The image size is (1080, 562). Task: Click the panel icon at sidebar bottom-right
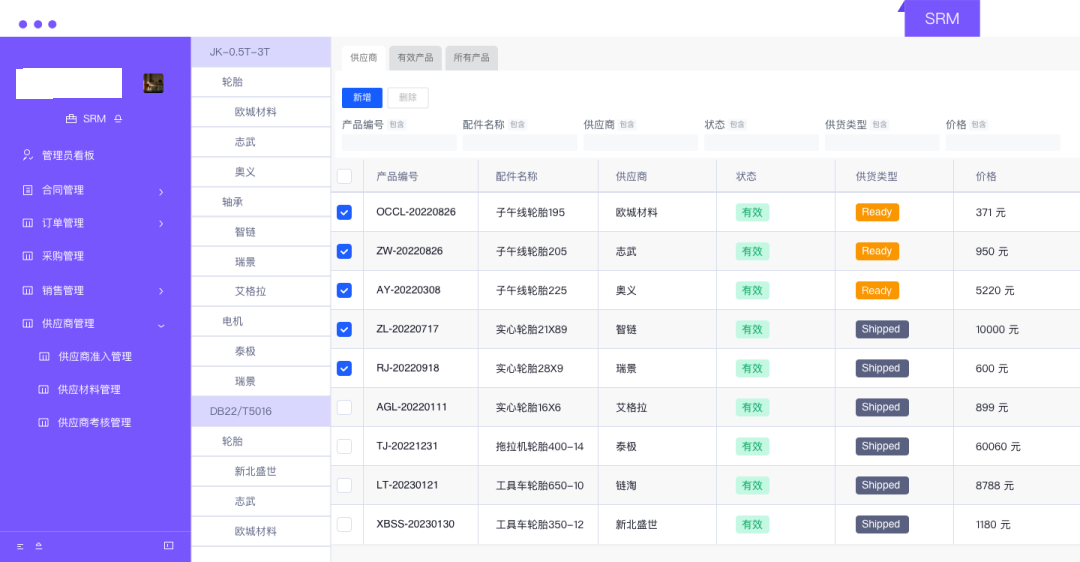pos(168,545)
